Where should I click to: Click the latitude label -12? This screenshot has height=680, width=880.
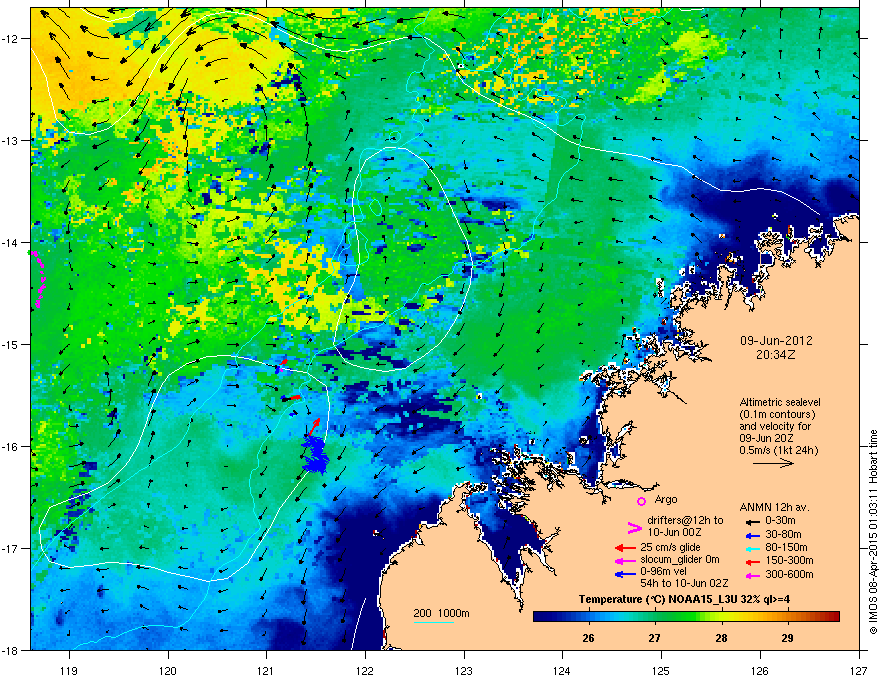point(11,39)
